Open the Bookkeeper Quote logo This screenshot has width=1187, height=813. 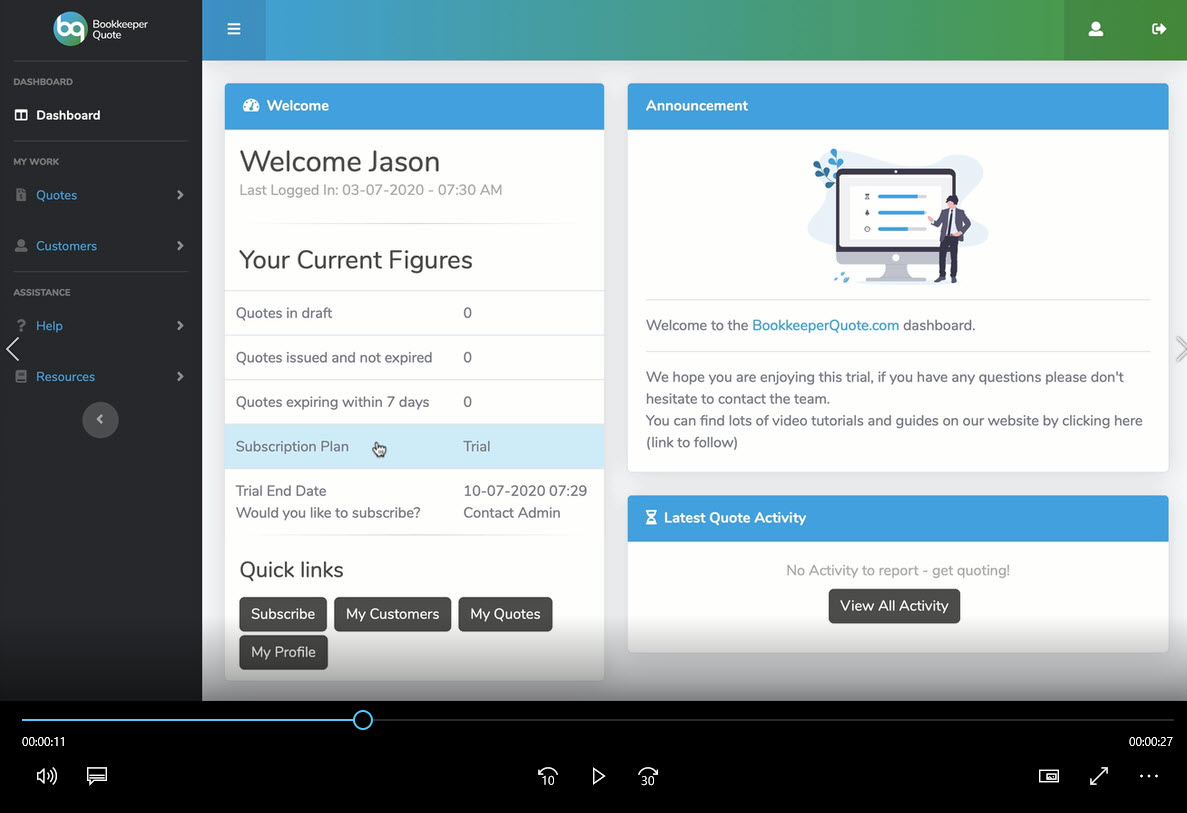(99, 27)
